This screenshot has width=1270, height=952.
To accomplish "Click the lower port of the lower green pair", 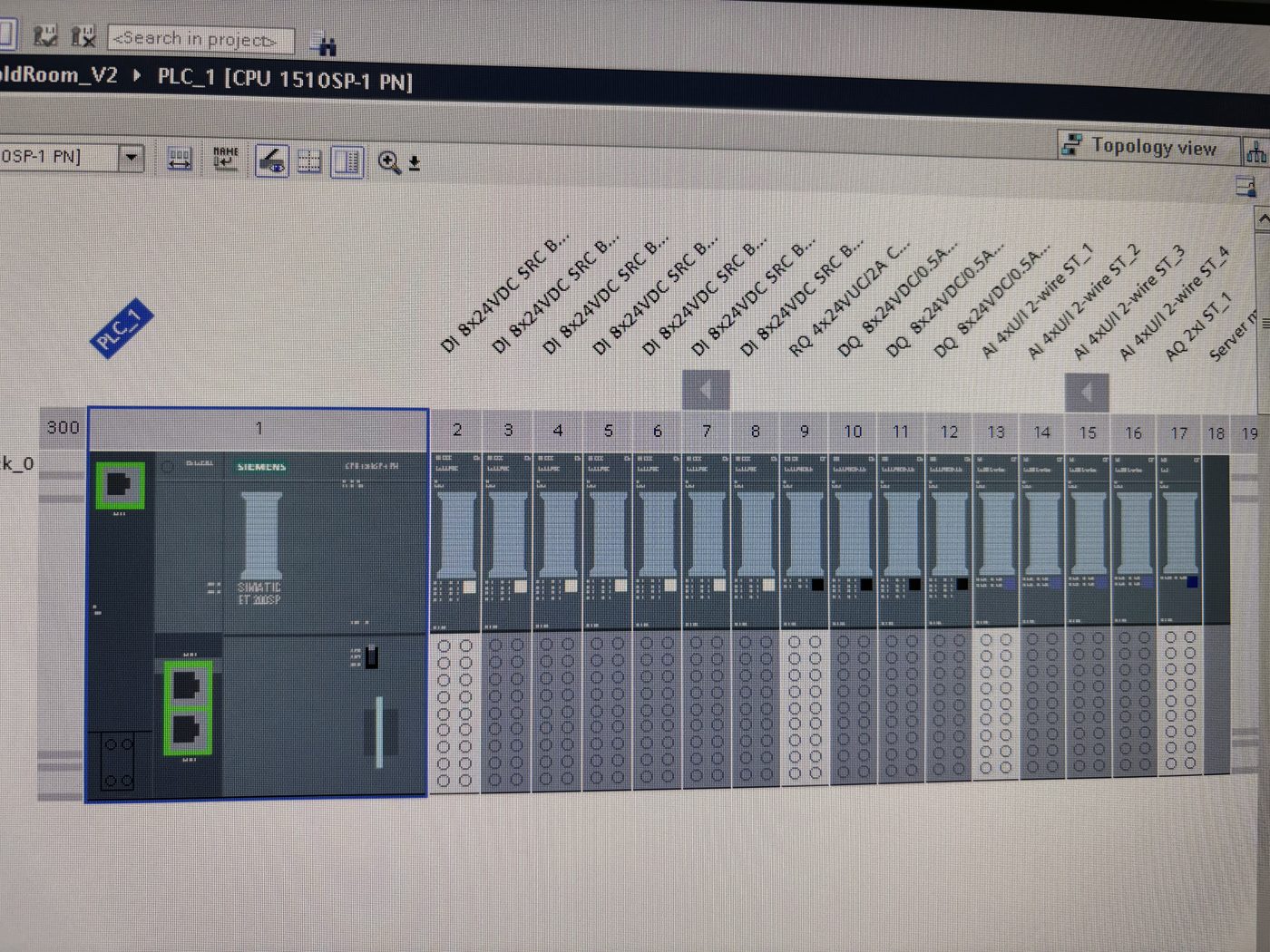I will (x=187, y=730).
